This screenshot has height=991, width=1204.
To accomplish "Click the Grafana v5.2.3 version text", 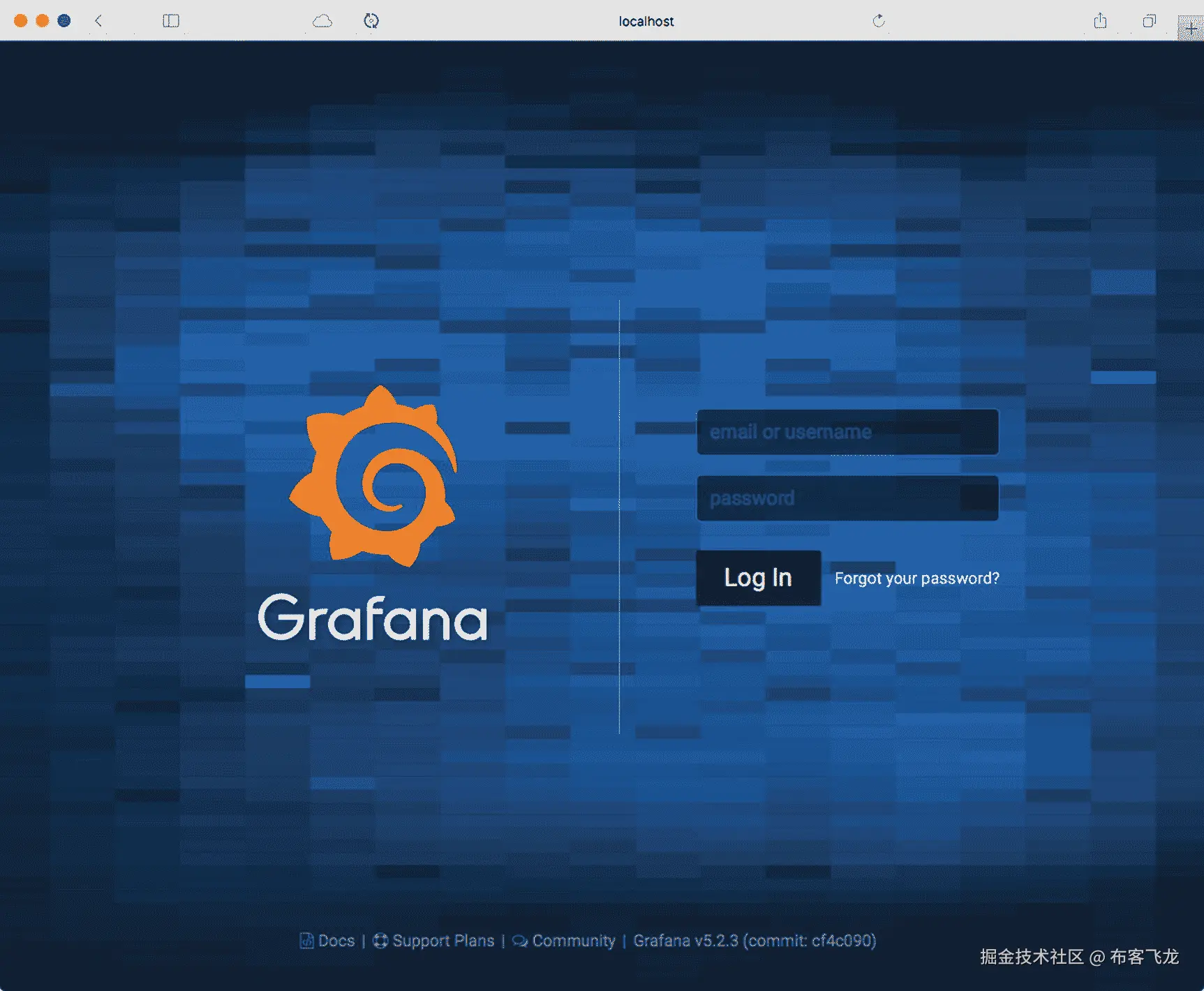I will 755,941.
